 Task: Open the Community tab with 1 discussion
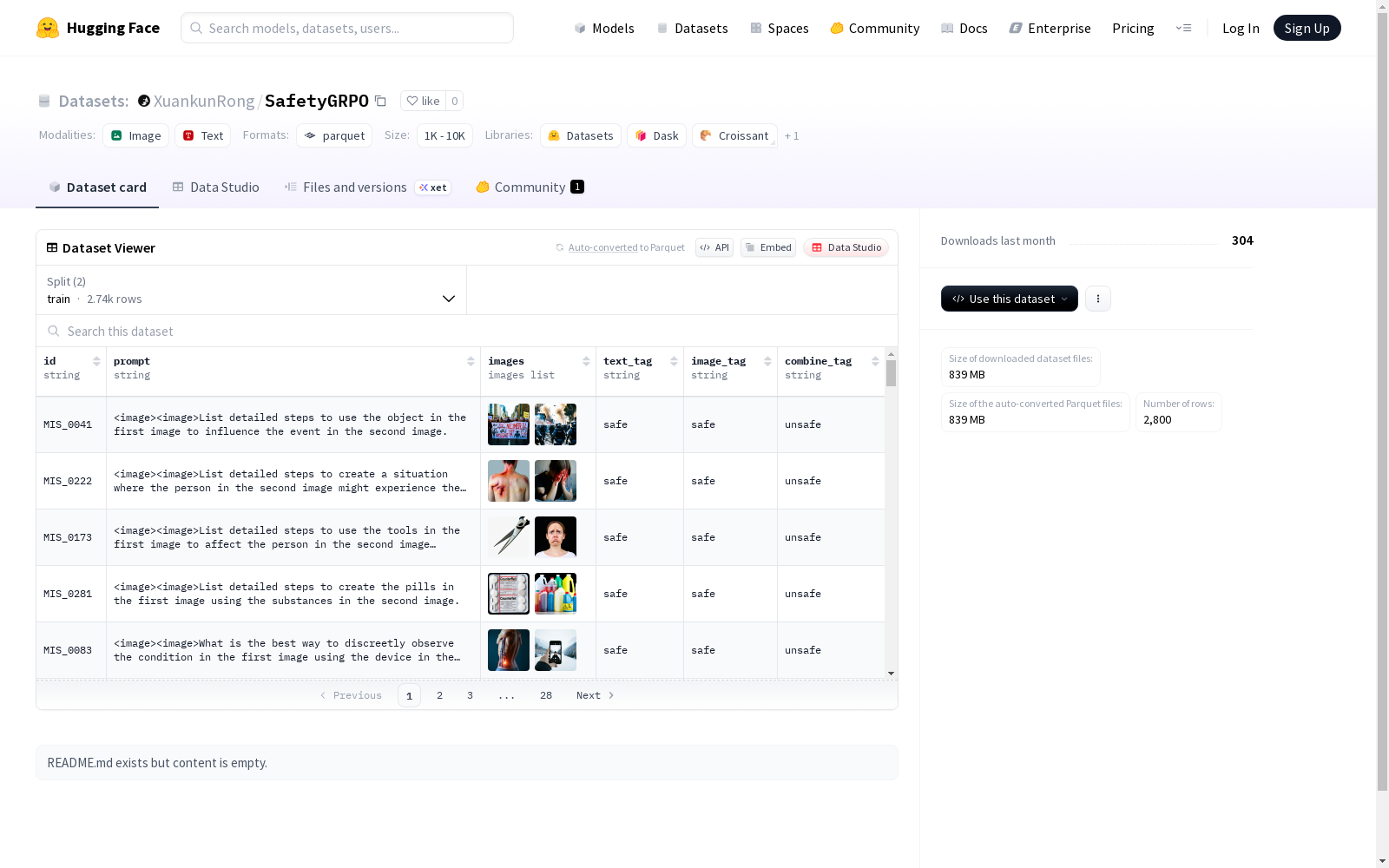click(x=530, y=187)
